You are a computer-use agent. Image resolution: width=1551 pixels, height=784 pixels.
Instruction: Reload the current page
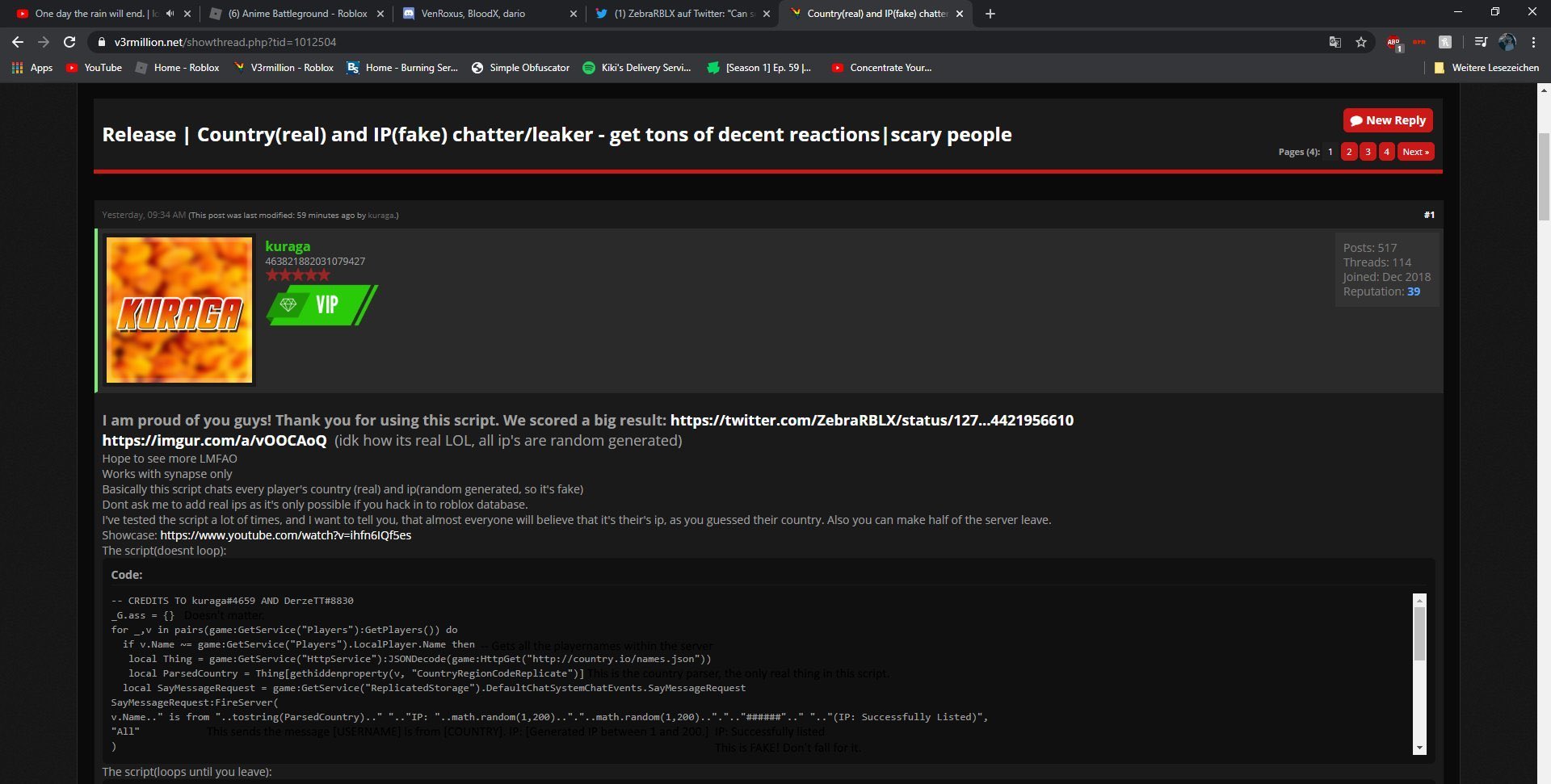pyautogui.click(x=69, y=42)
